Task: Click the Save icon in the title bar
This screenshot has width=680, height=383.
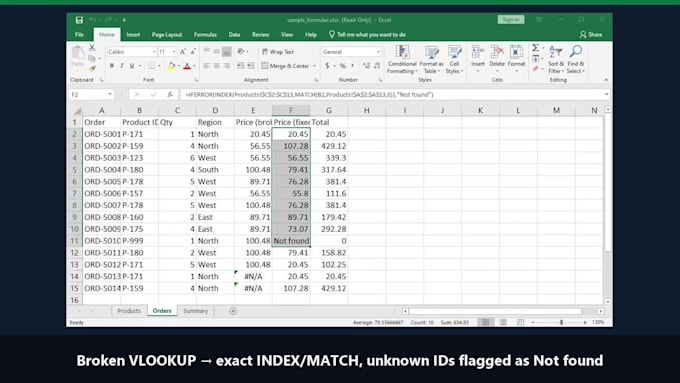Action: point(79,20)
